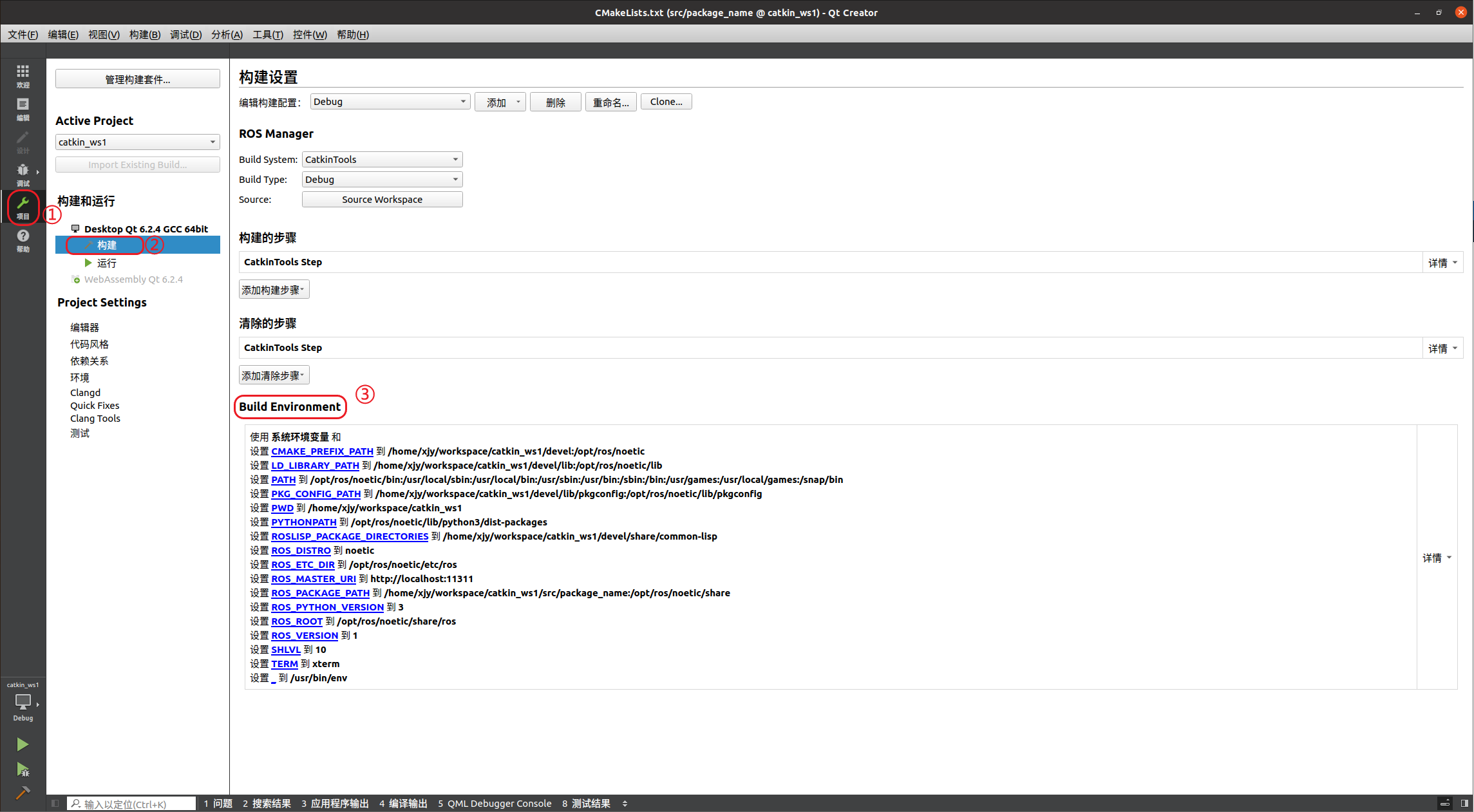
Task: Click the CMAKE_PREFIX_PATH variable link
Action: 322,451
